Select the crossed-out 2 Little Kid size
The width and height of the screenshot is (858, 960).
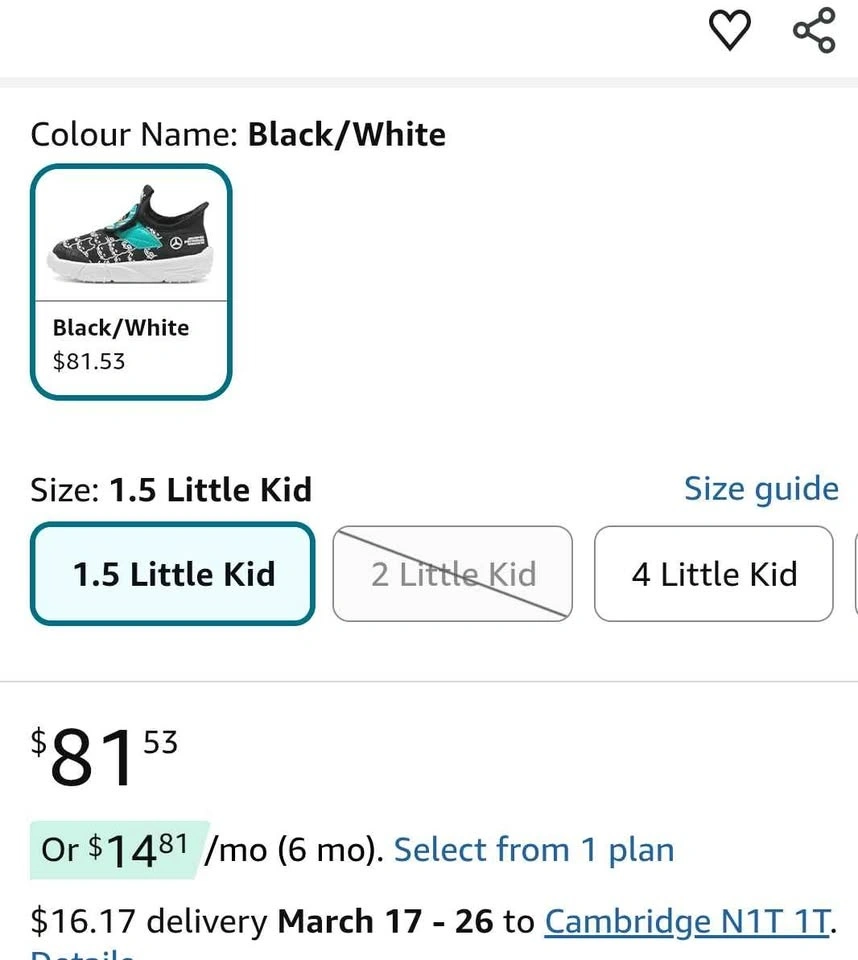[x=453, y=574]
